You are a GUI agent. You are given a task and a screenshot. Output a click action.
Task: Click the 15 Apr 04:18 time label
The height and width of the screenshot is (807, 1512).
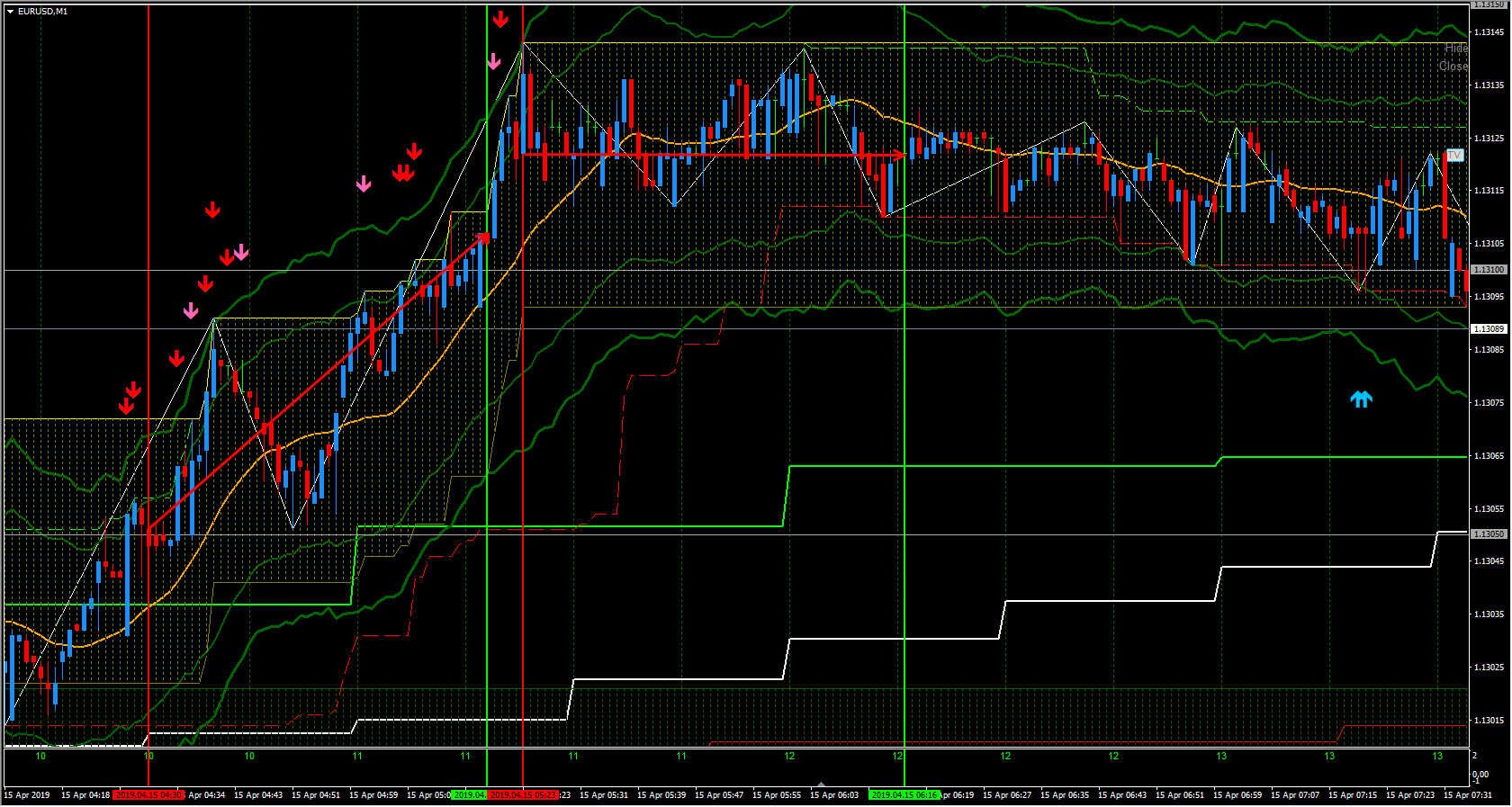tap(85, 795)
